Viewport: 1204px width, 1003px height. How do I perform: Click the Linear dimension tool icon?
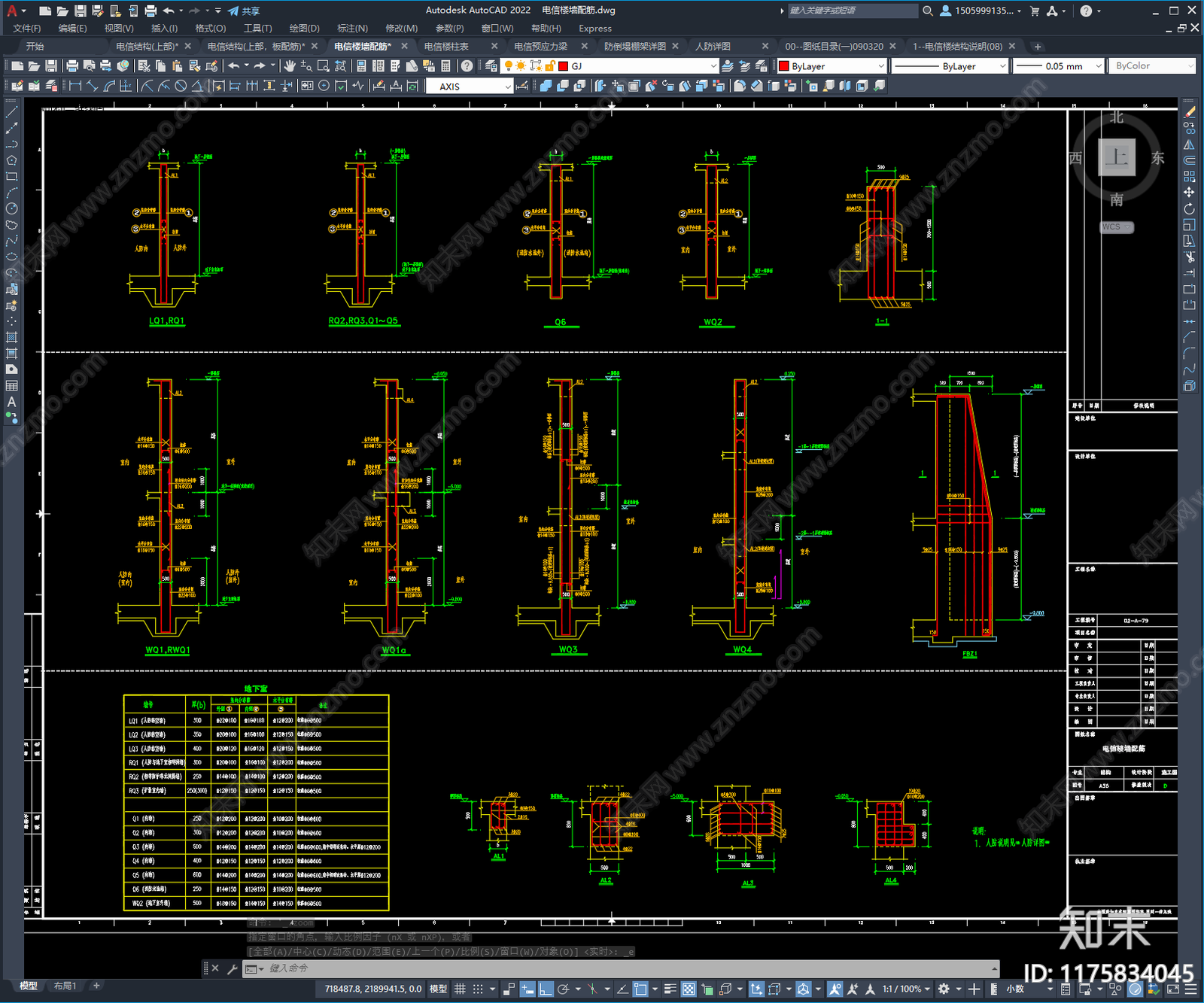(x=75, y=86)
